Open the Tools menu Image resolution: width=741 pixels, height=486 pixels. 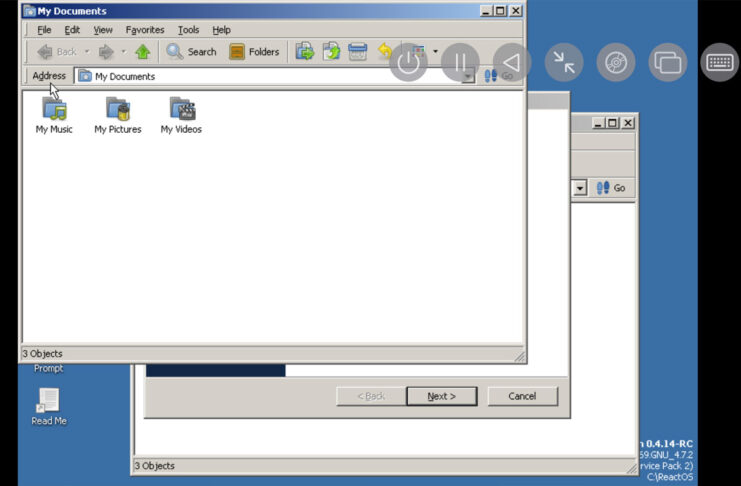point(188,30)
